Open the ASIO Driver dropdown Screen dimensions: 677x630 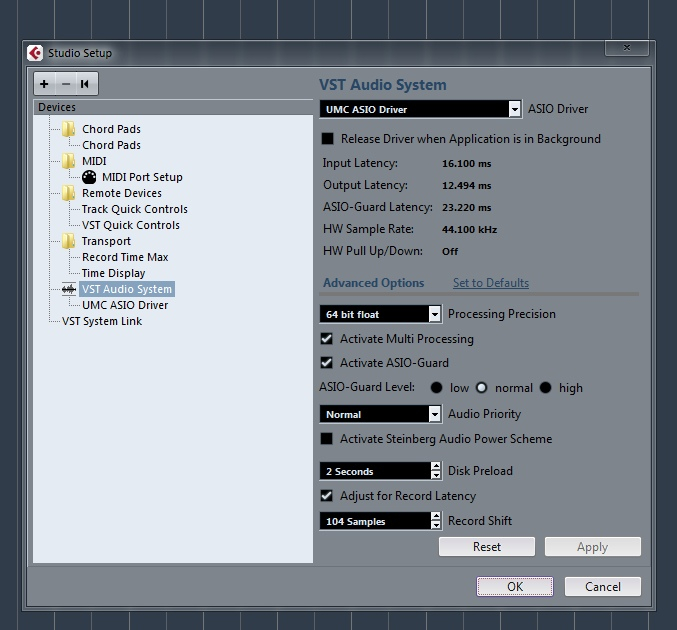point(514,109)
